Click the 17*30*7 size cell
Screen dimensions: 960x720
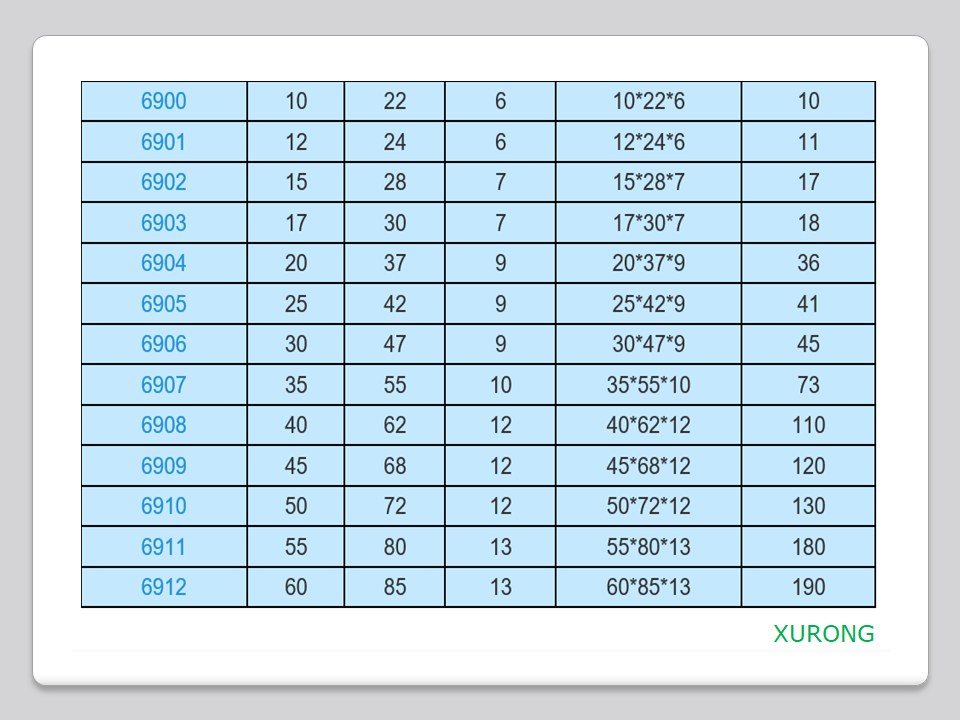[648, 223]
